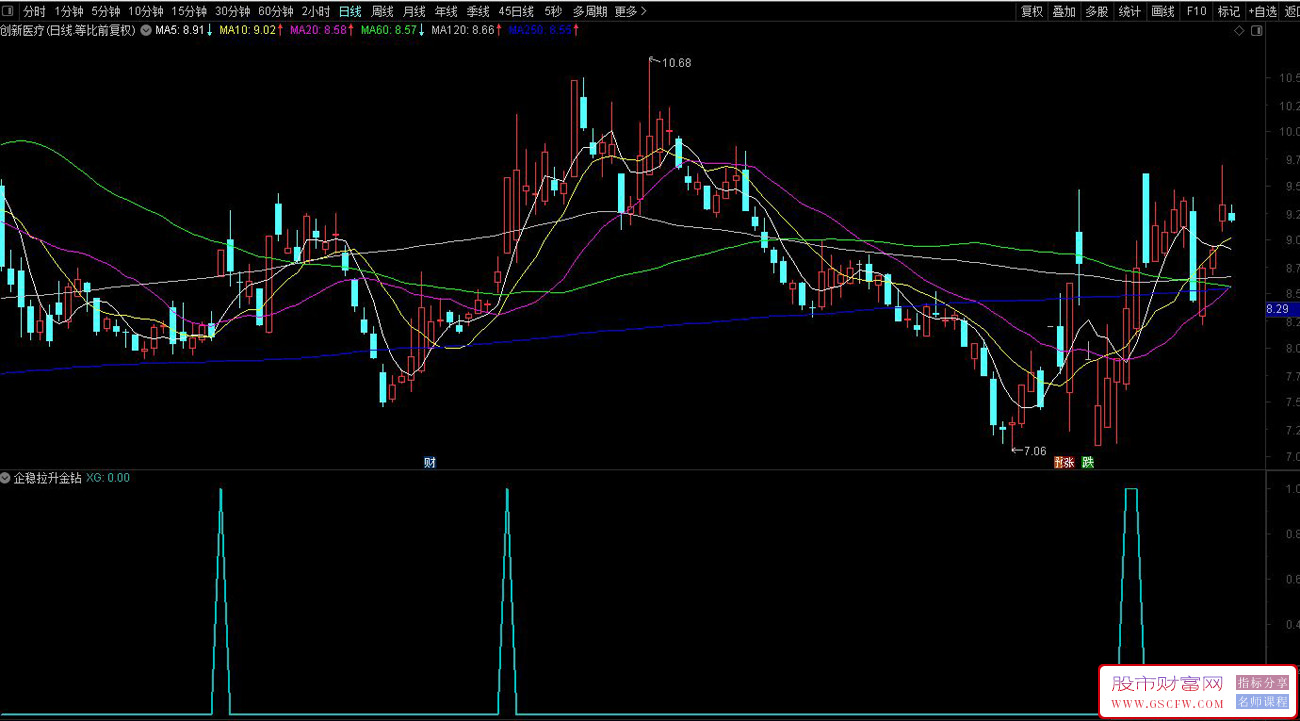Click the 名师课程 link
Viewport: 1300px width, 721px height.
(x=1263, y=702)
